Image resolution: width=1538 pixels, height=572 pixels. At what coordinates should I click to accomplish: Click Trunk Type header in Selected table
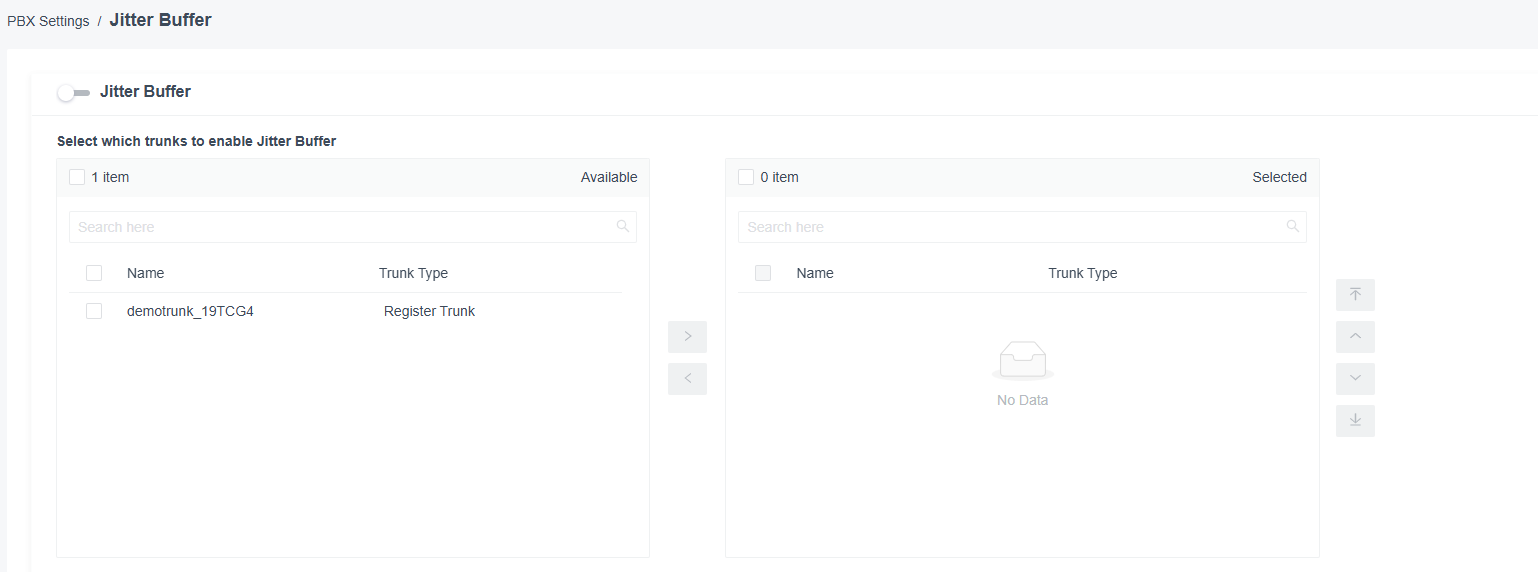(1082, 273)
